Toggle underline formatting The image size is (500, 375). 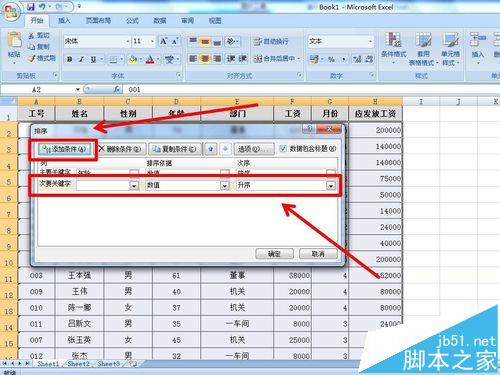point(93,59)
